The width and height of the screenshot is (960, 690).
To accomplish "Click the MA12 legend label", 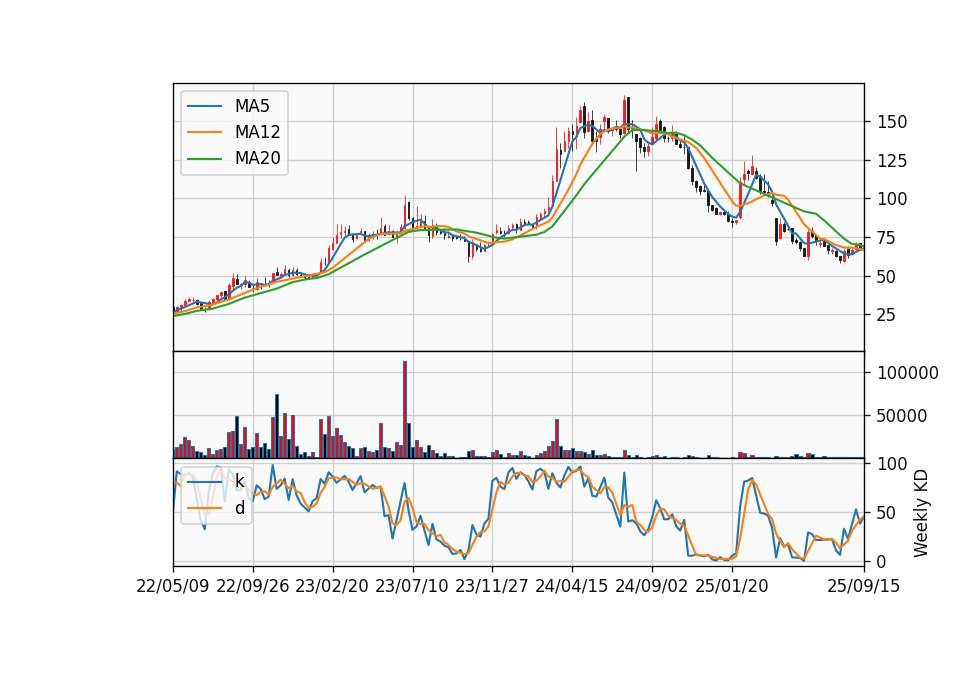I will coord(257,132).
